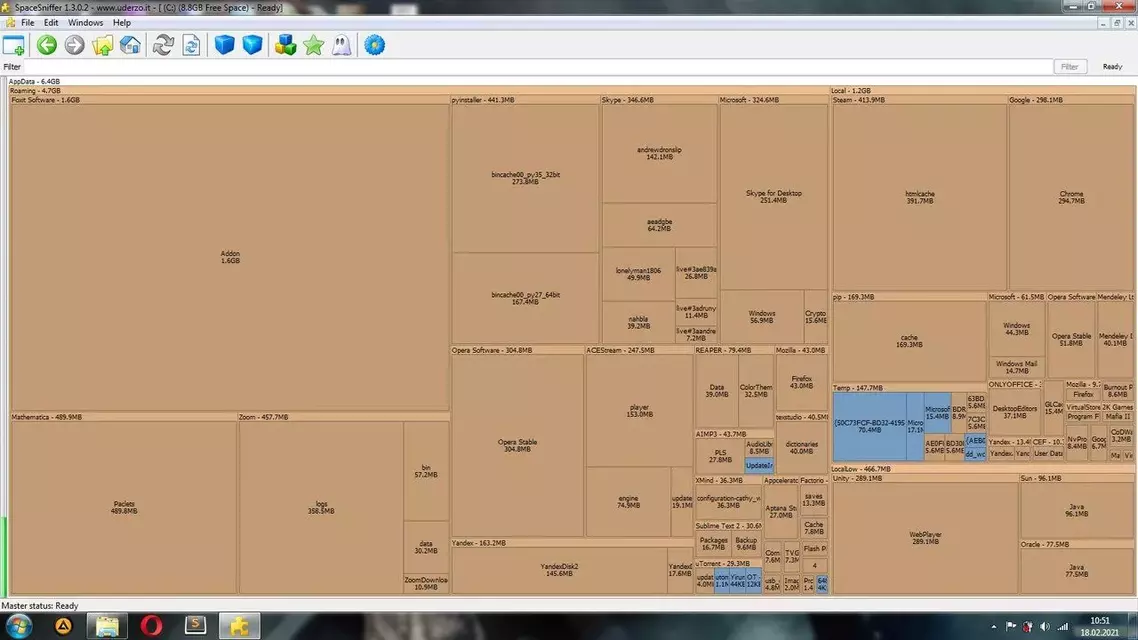Open AIMP from the taskbar

coord(63,625)
